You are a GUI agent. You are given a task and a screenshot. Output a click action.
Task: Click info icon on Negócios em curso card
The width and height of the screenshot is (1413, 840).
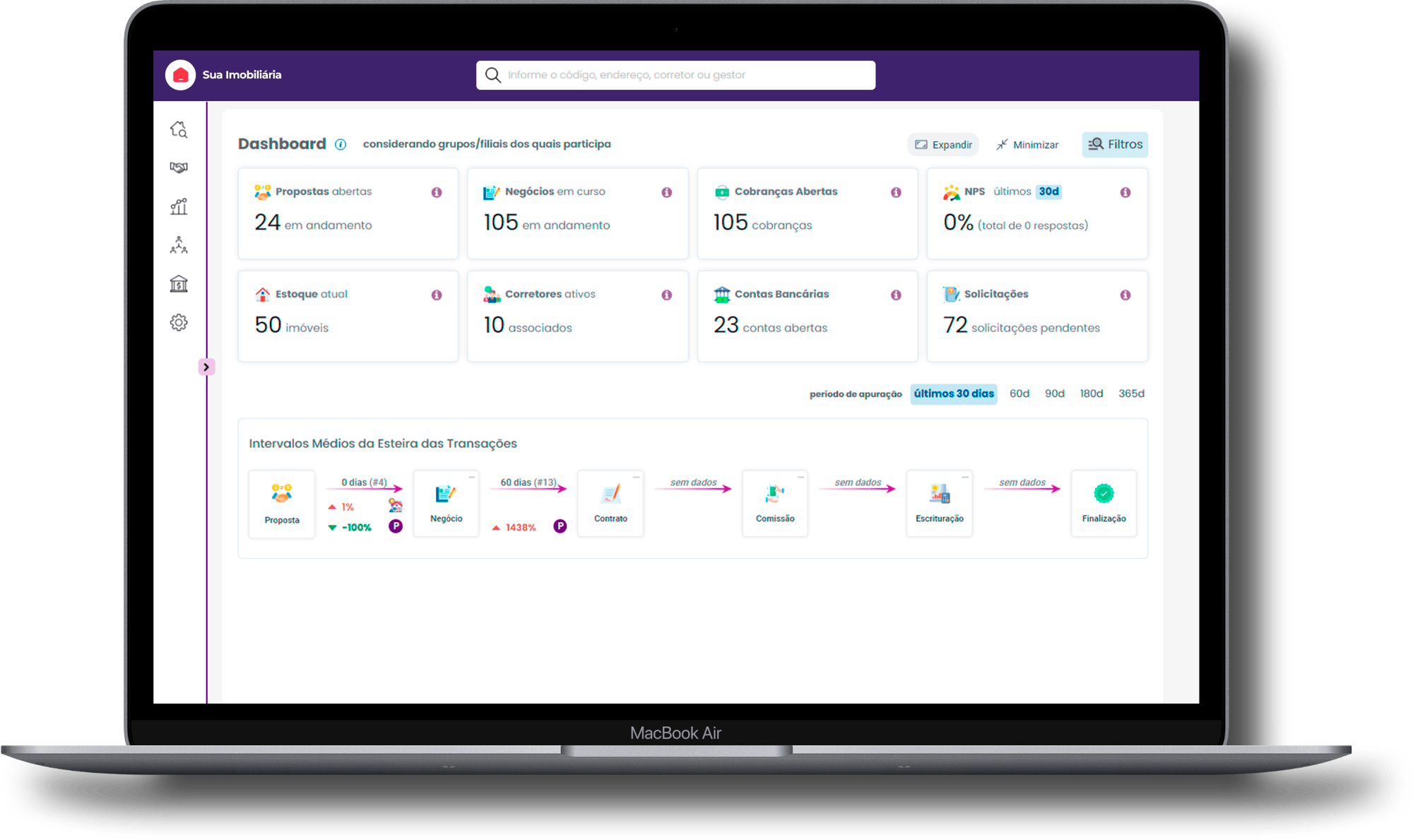click(666, 192)
